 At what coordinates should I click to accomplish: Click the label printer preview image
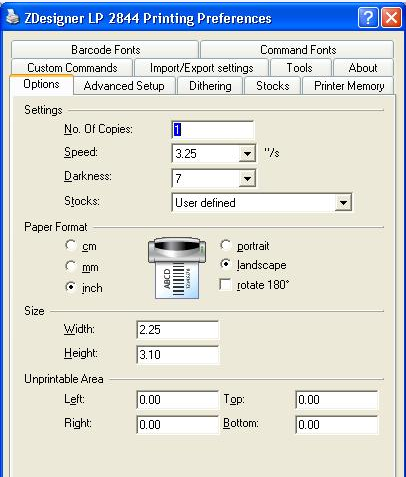point(177,268)
